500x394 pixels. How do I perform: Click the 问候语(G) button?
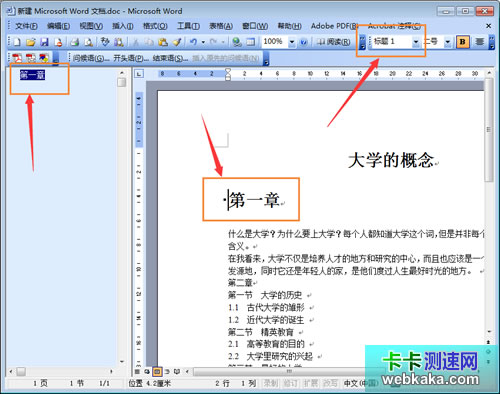(91, 58)
